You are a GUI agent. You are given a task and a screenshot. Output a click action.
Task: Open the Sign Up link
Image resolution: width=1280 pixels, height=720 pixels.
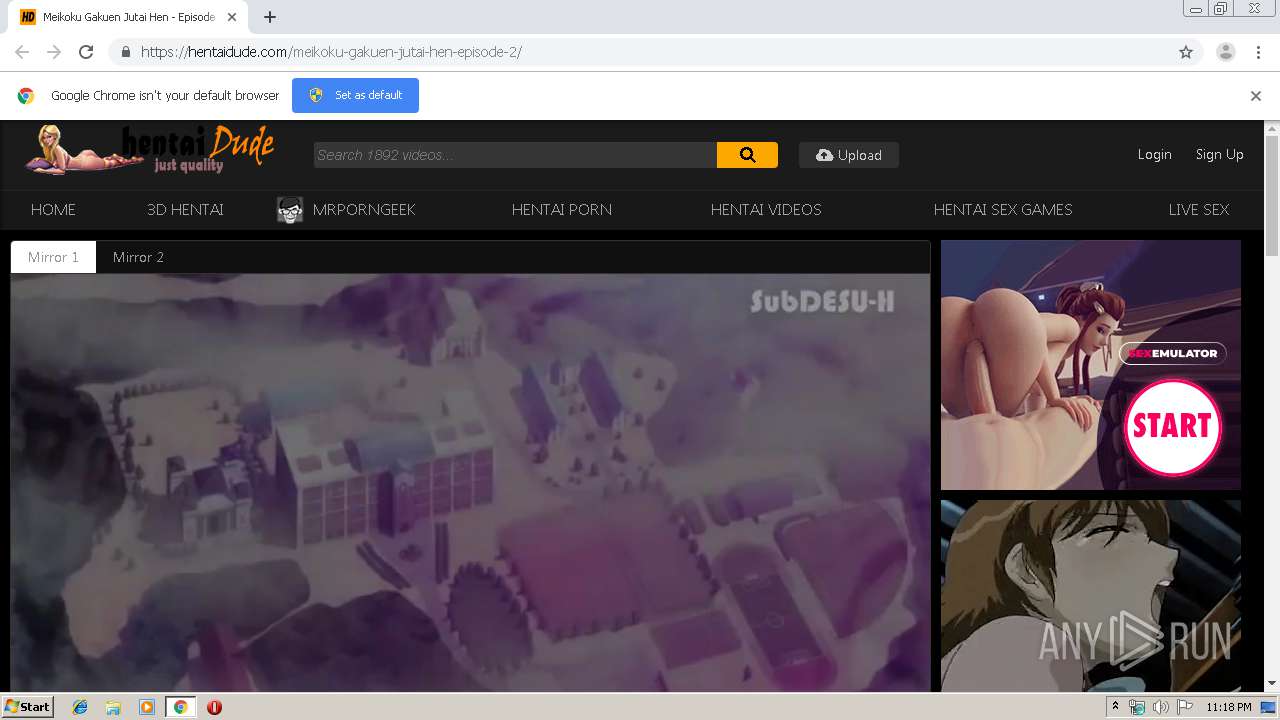(1219, 154)
